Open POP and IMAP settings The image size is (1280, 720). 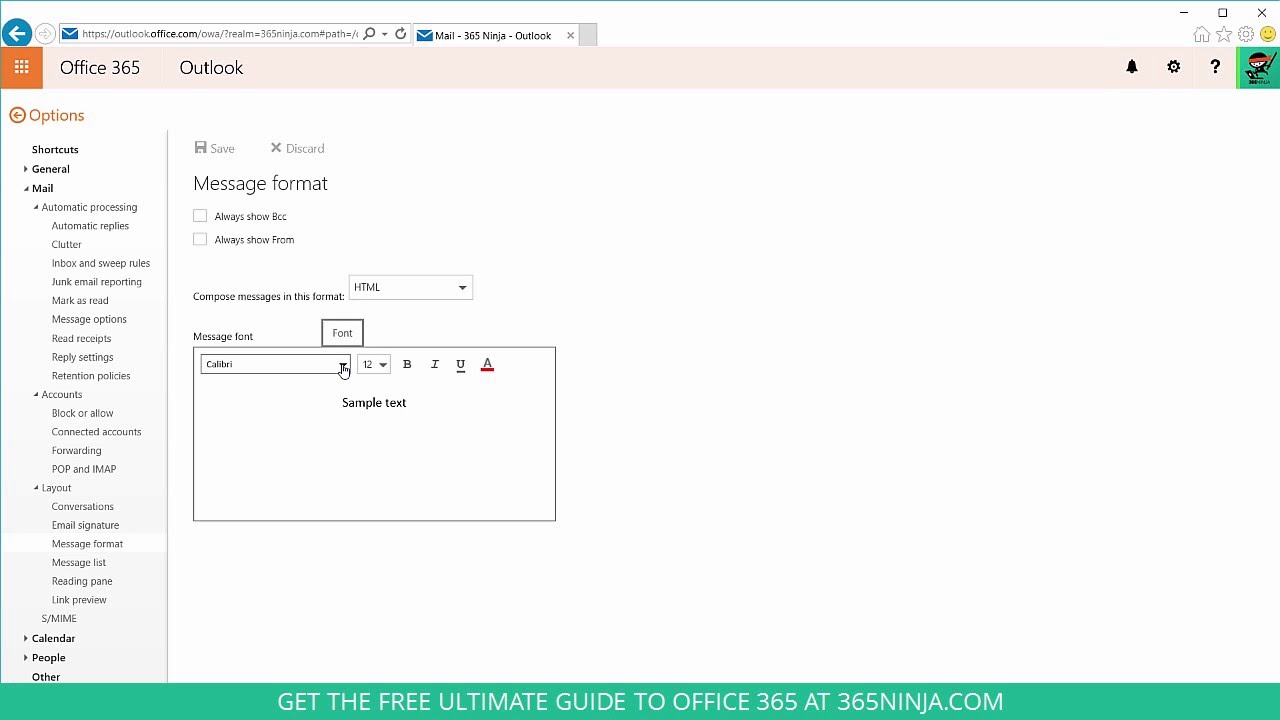point(84,469)
